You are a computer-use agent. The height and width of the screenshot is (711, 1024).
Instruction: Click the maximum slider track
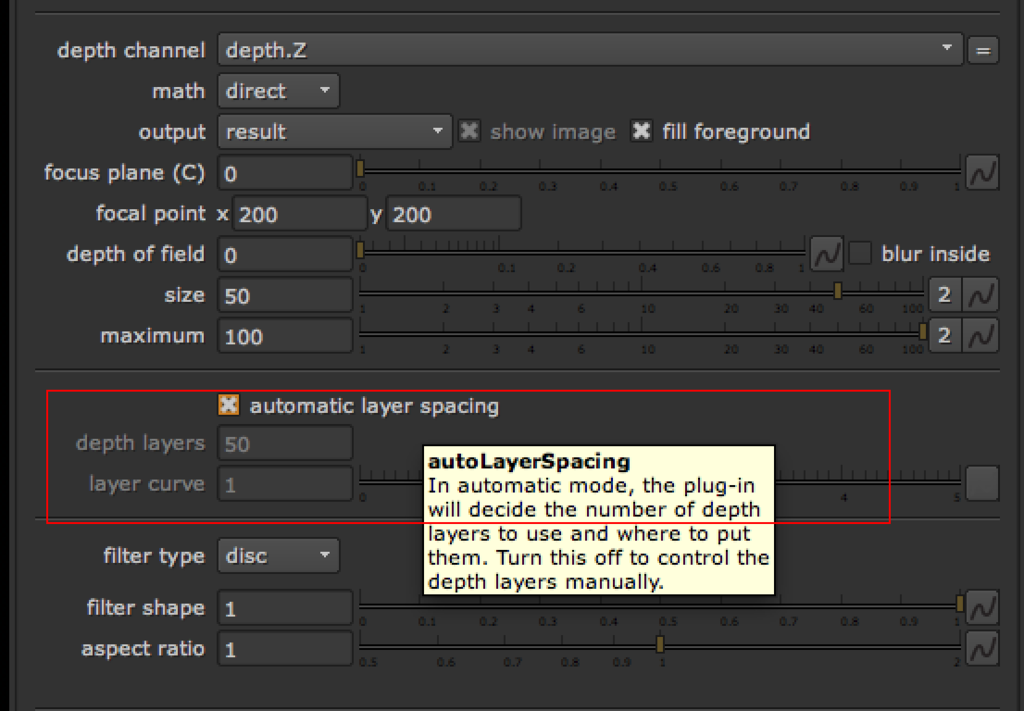[641, 333]
